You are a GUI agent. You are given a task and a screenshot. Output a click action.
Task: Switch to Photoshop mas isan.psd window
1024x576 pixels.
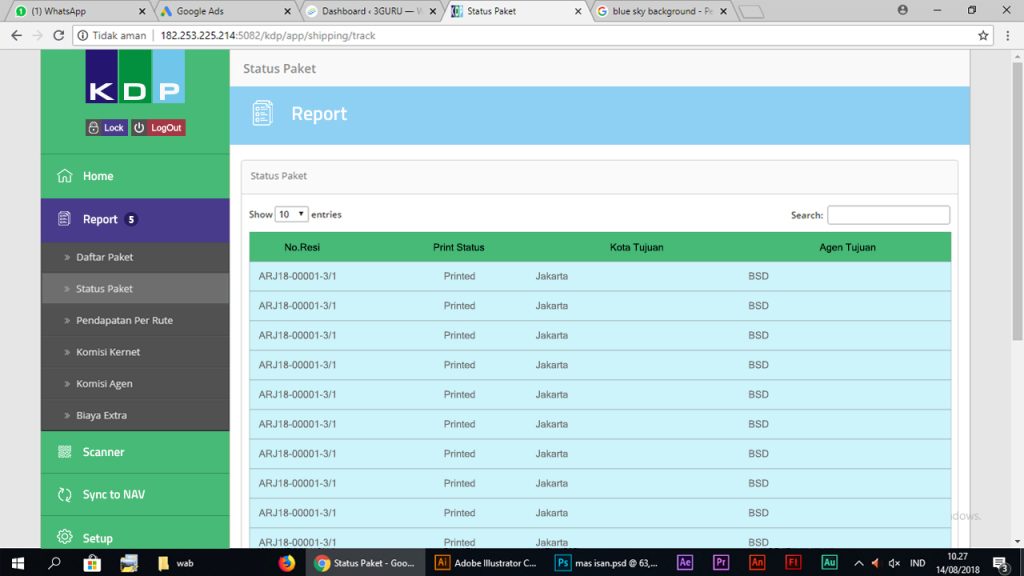click(x=607, y=562)
